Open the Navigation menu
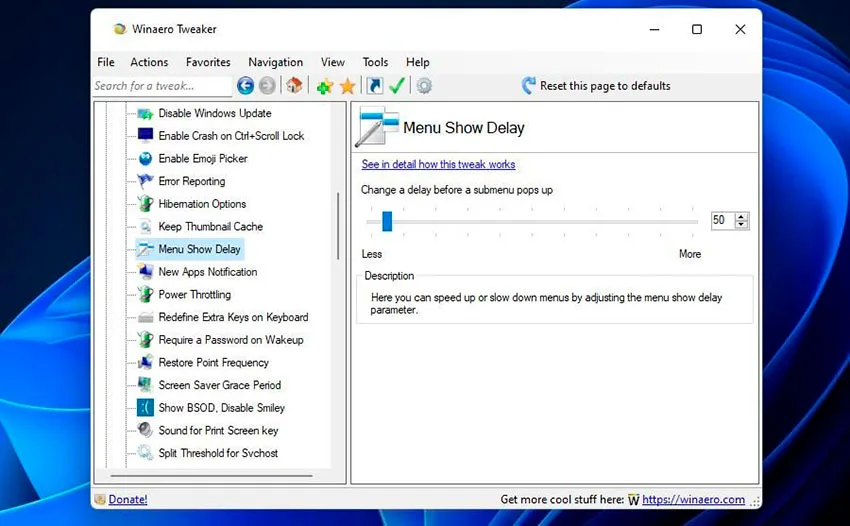The height and width of the screenshot is (526, 850). (x=275, y=62)
